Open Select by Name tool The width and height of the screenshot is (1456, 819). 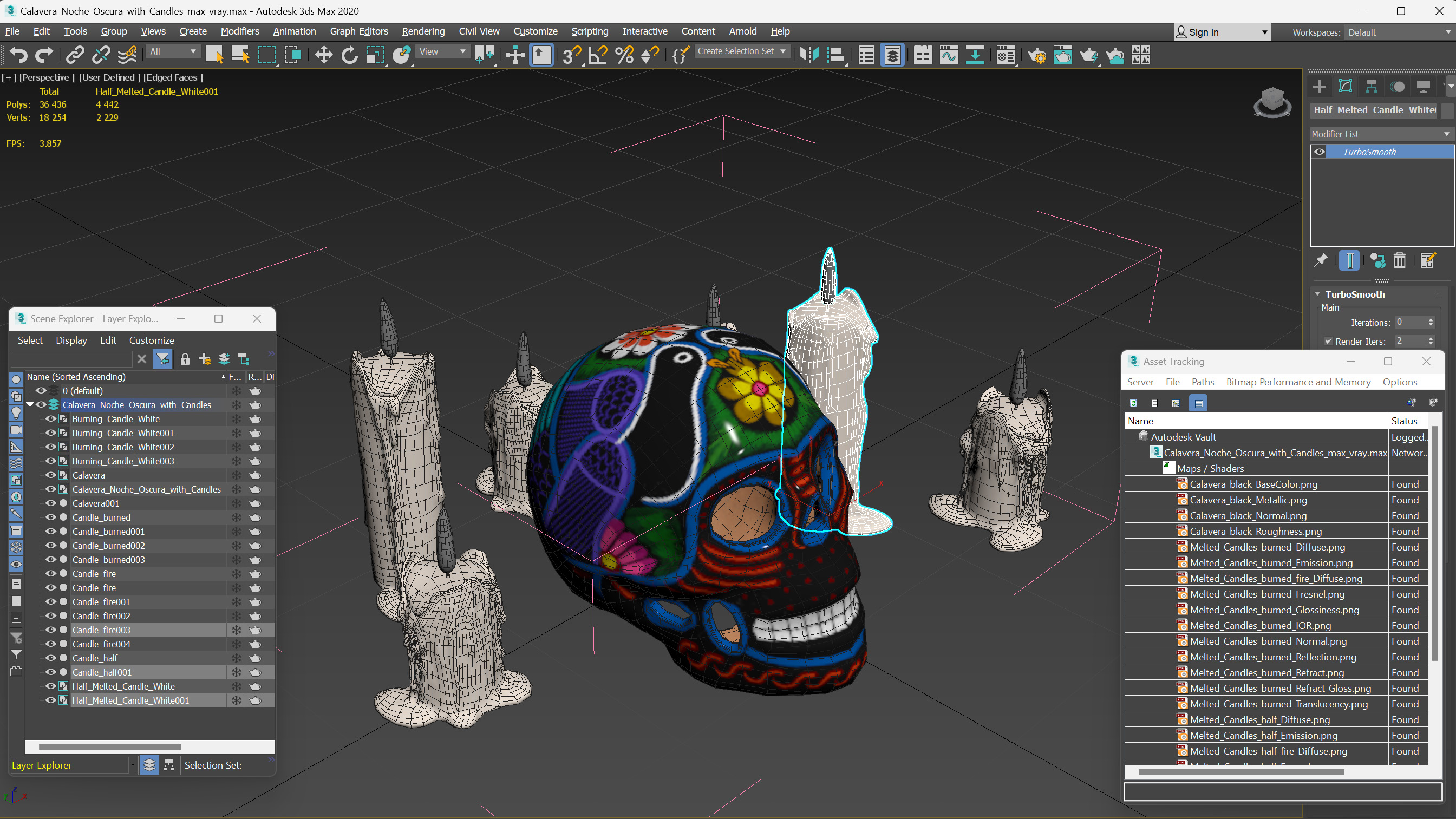(x=240, y=55)
